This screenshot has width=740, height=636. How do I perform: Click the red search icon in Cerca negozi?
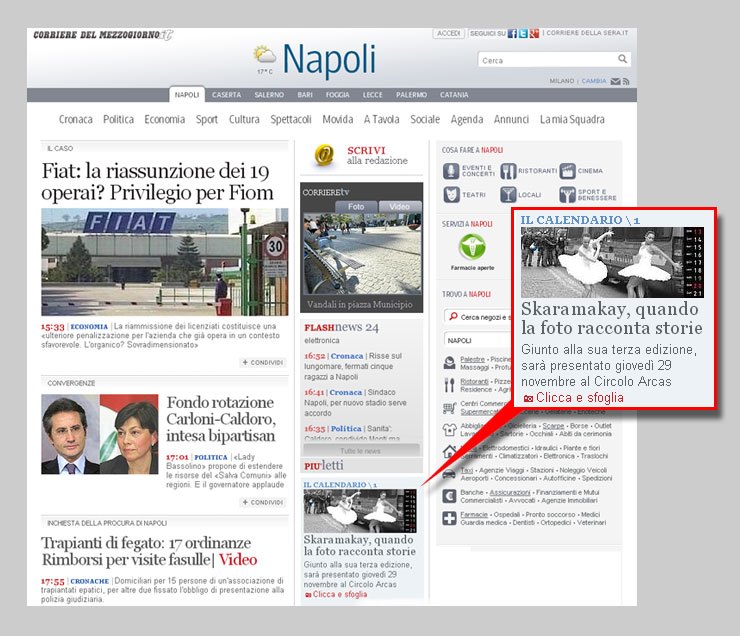coord(453,316)
